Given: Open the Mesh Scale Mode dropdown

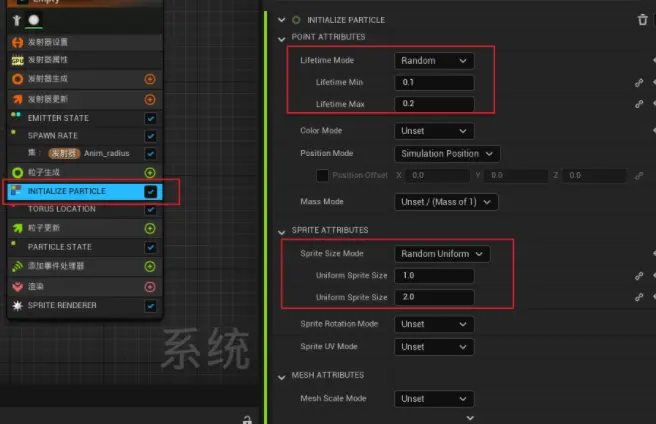Looking at the screenshot, I should [434, 399].
